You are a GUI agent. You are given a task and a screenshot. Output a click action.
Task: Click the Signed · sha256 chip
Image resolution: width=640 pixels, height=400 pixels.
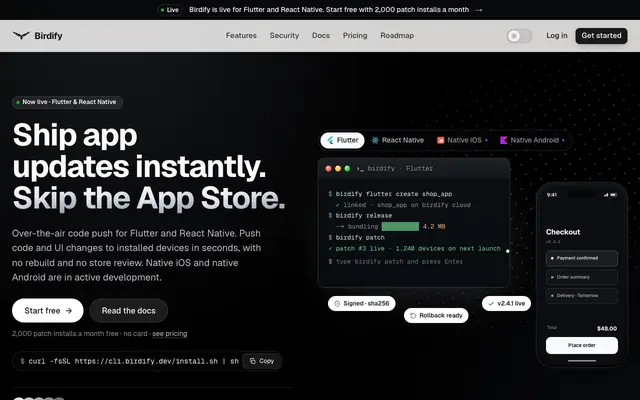click(362, 304)
